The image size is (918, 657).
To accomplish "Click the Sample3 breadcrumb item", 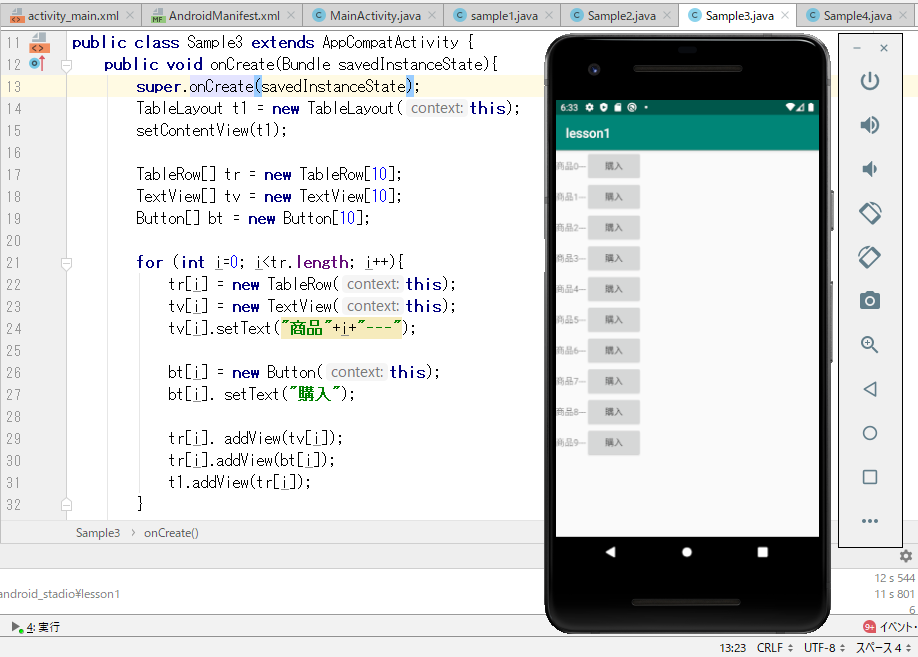I will point(98,533).
